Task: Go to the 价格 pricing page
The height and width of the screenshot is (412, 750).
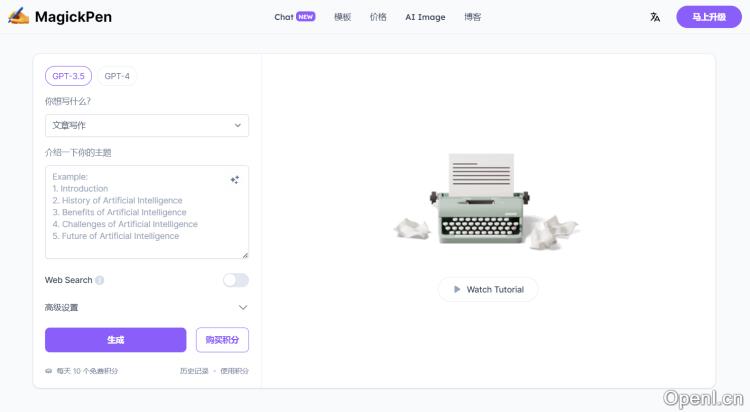Action: [378, 17]
